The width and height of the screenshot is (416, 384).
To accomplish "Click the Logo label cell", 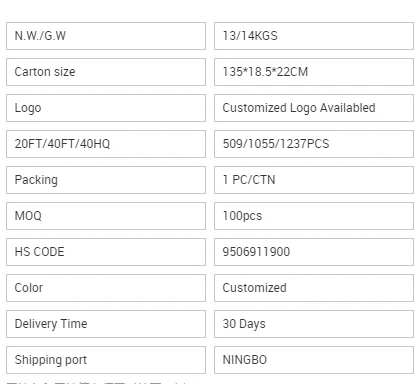I will (106, 108).
